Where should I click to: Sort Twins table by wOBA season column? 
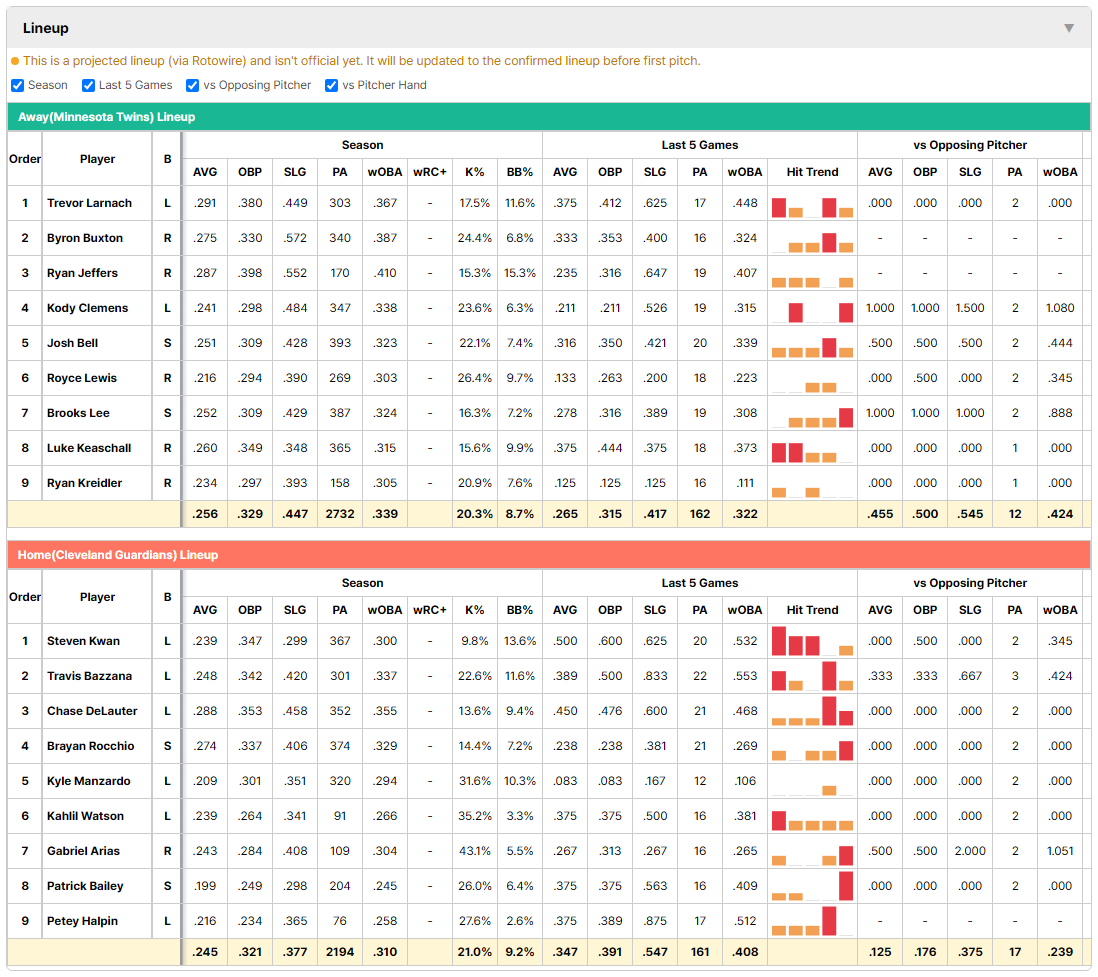(x=384, y=172)
